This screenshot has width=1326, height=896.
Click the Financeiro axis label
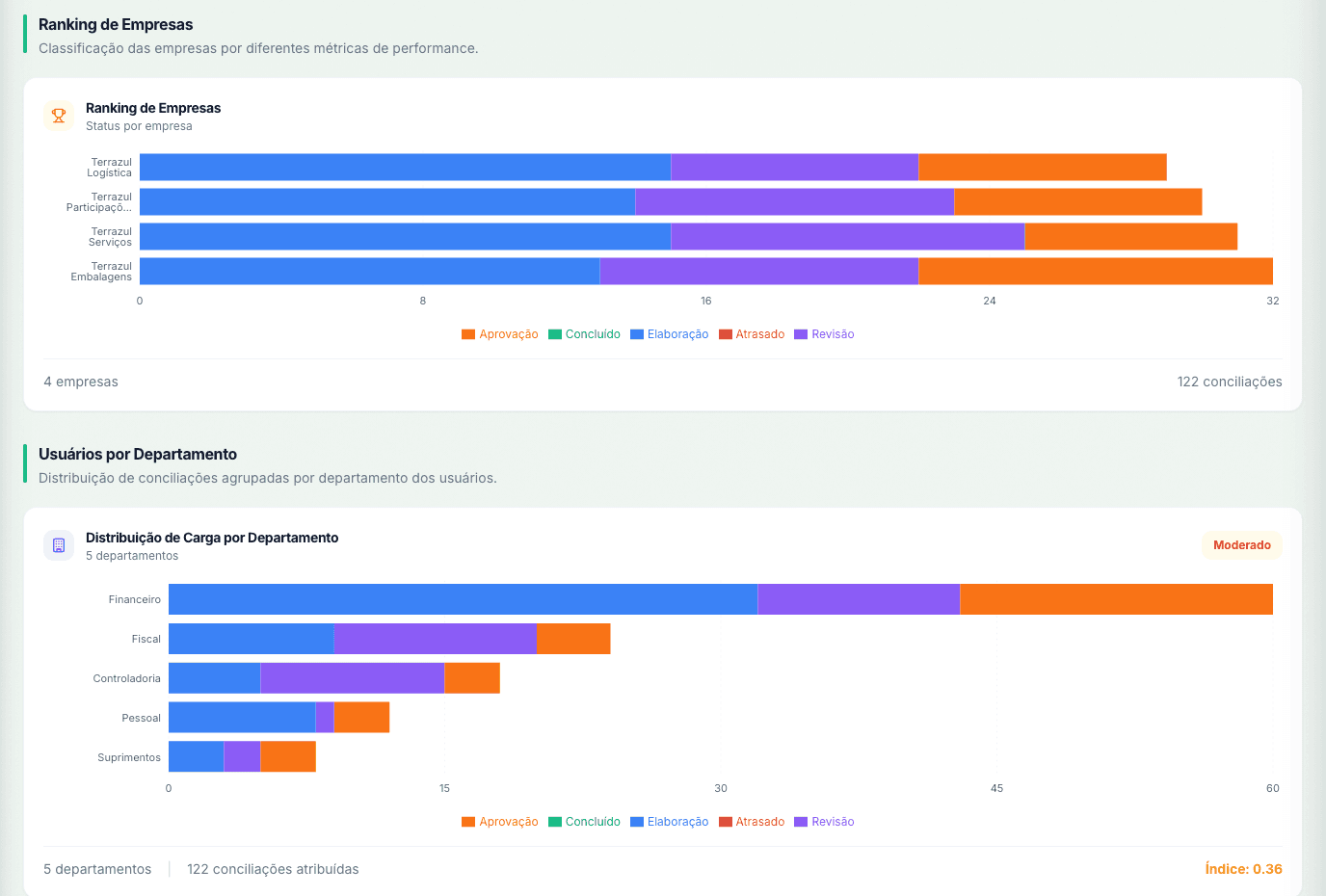(x=135, y=599)
